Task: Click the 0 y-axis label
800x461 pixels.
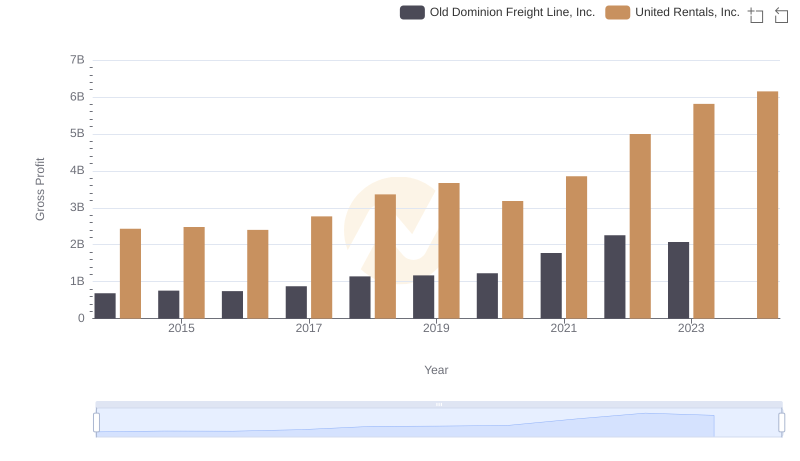Action: (81, 318)
